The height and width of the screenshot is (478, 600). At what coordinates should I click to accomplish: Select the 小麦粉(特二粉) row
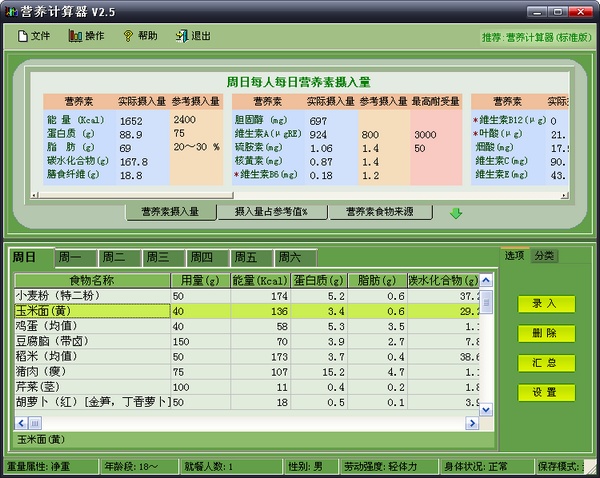247,296
